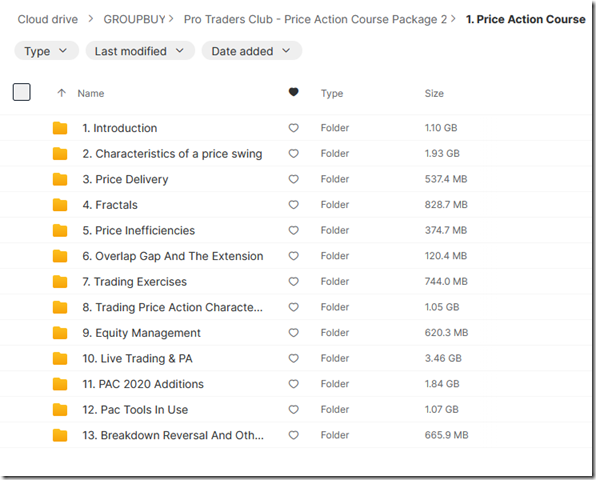Click the 1.10 GB size value
596x480 pixels.
coord(441,128)
